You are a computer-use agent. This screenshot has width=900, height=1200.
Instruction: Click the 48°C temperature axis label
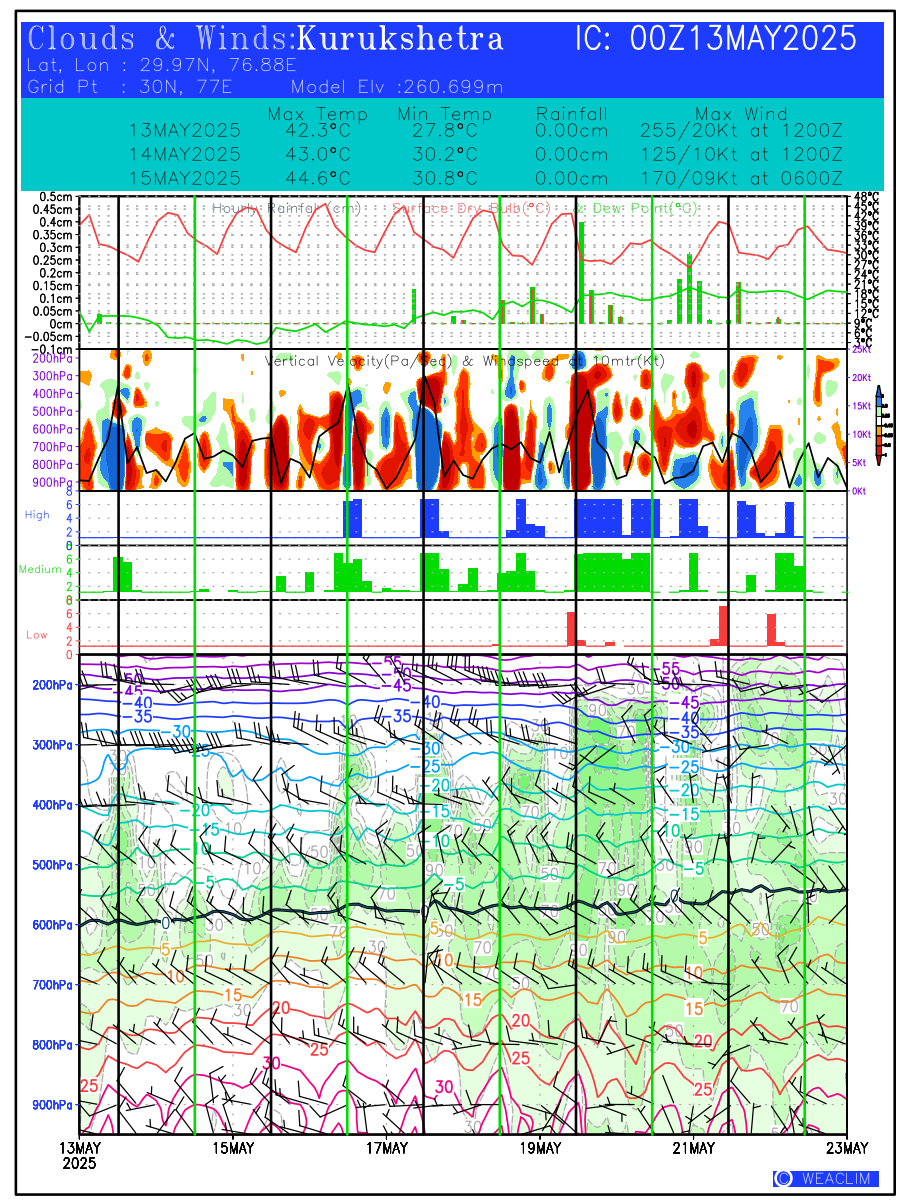coord(867,197)
